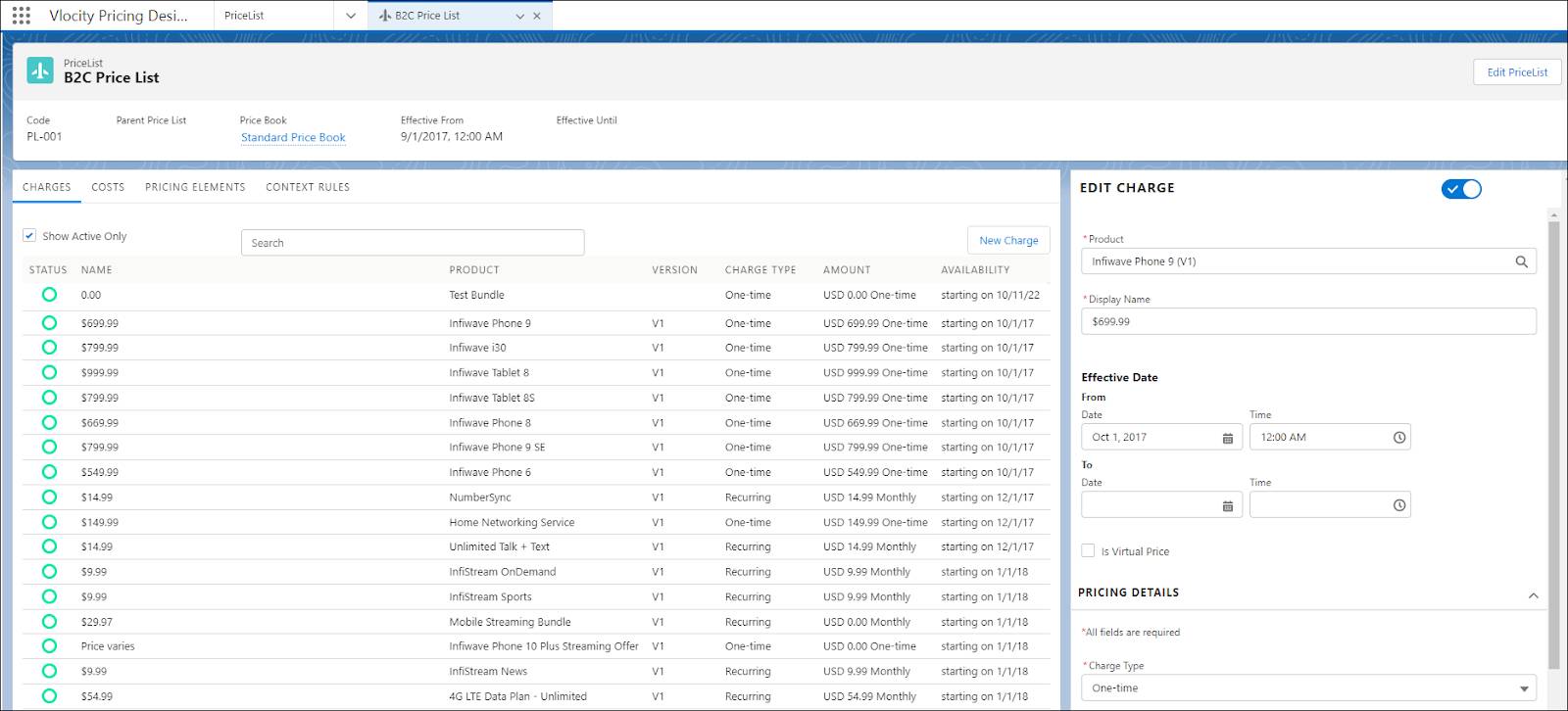1568x711 pixels.
Task: Click status circle for InfiStream Sports row
Action: coord(49,596)
